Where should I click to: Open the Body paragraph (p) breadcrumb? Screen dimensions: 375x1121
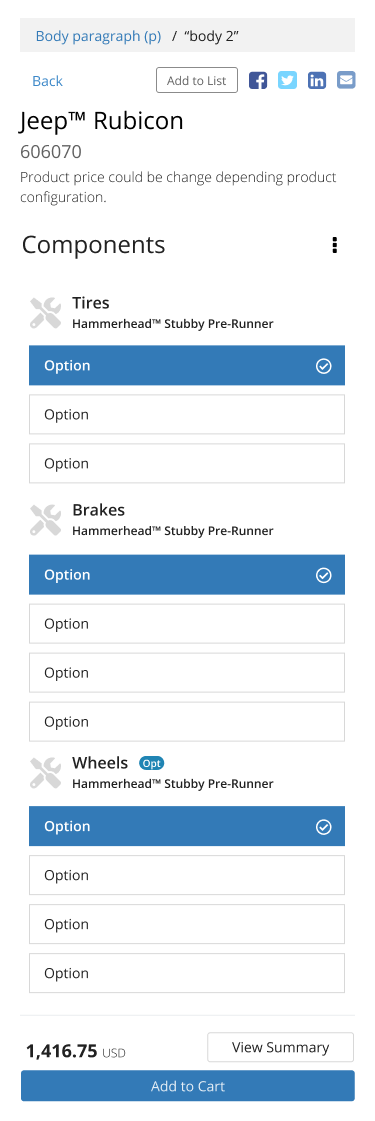click(99, 36)
